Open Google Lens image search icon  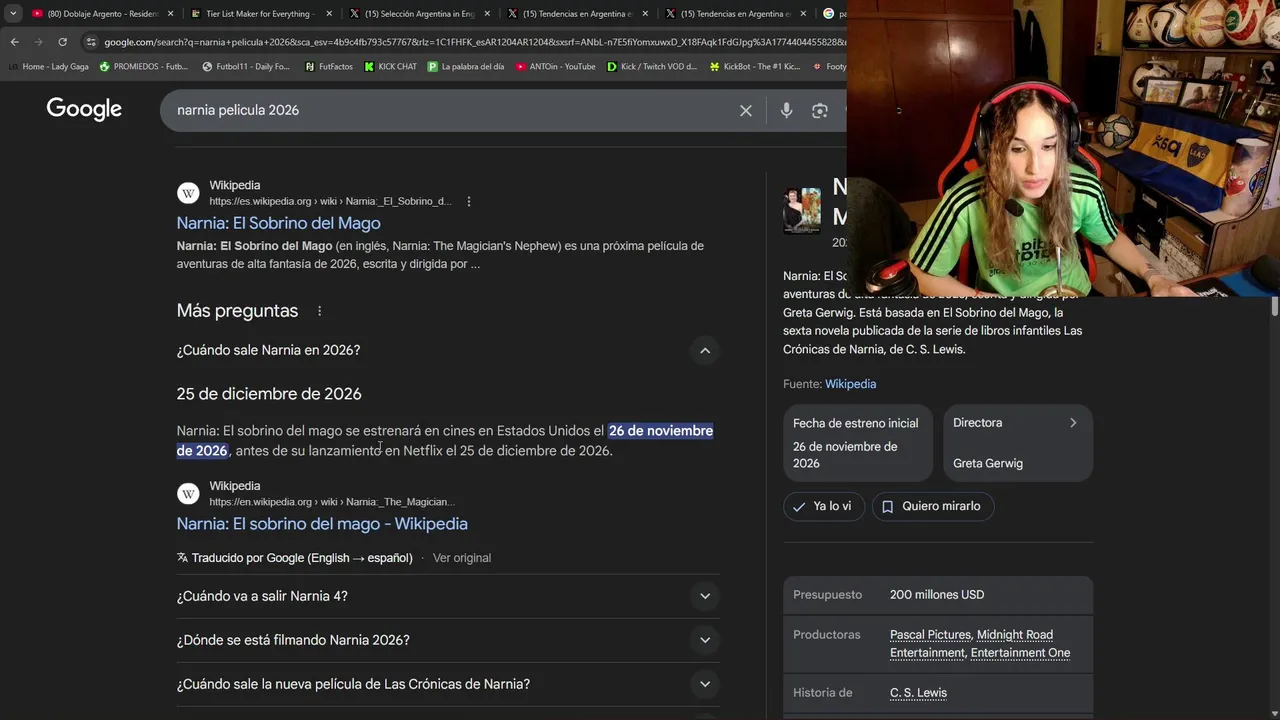click(820, 111)
